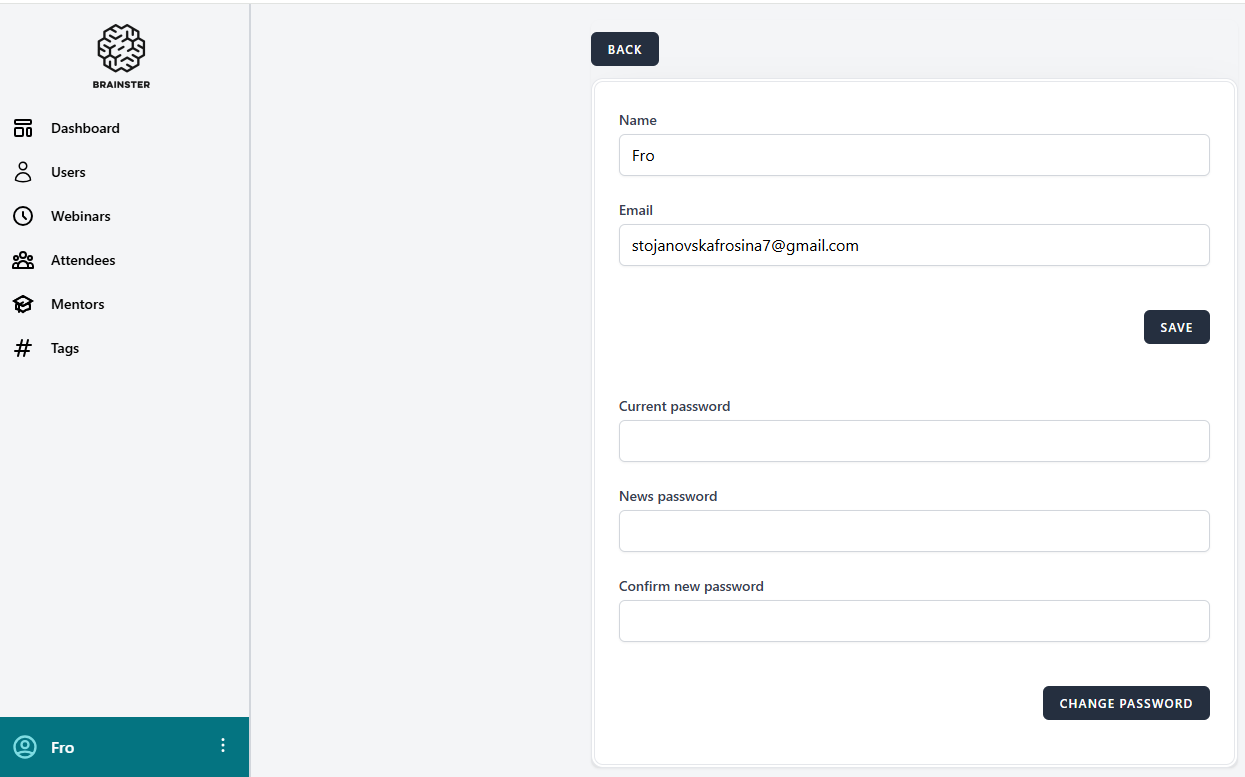Screen dimensions: 1245x777
Task: Focus the Confirm new password field
Action: [913, 621]
